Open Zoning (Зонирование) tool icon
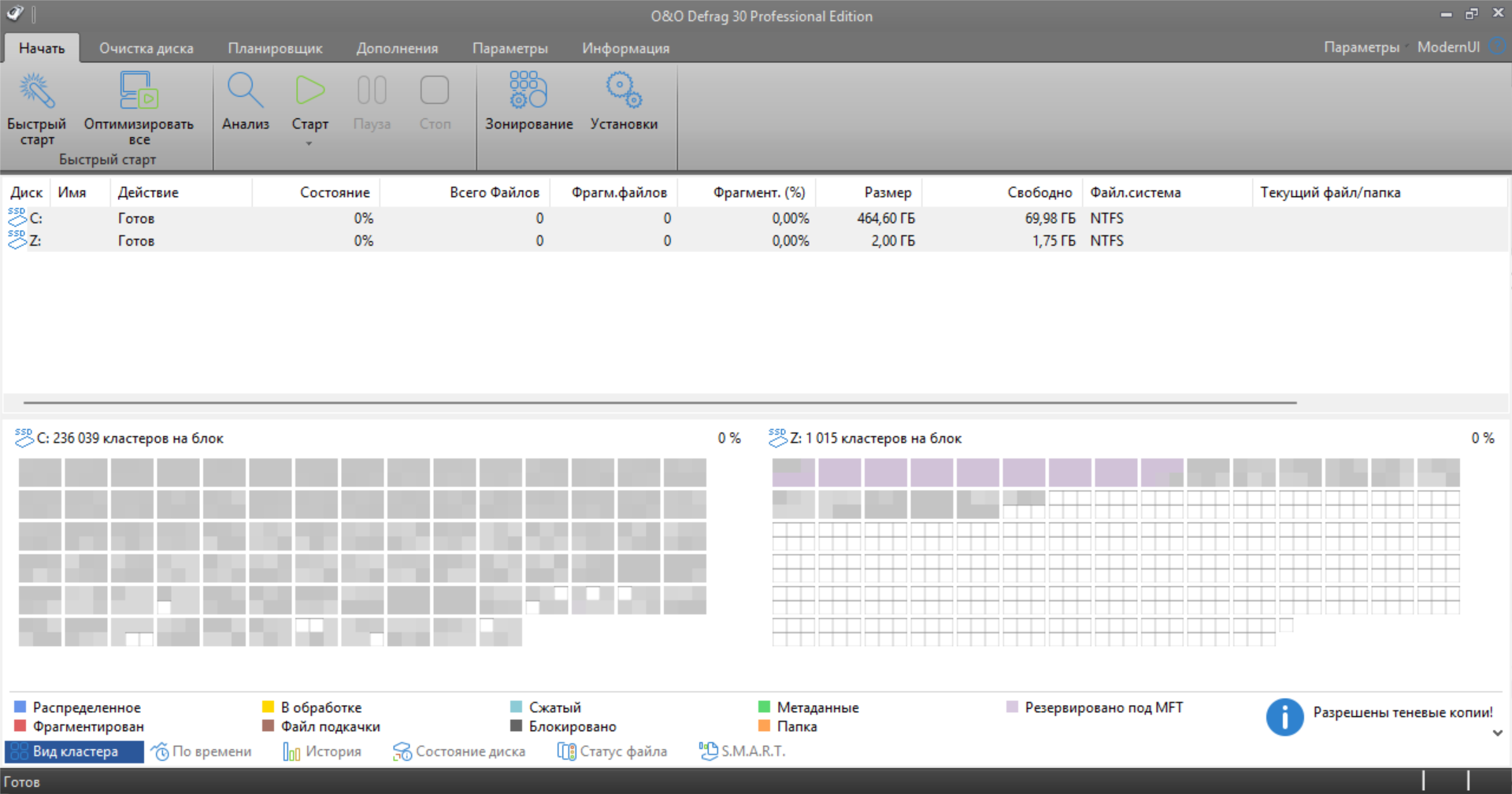Screen dimensions: 1512x794 tap(528, 91)
